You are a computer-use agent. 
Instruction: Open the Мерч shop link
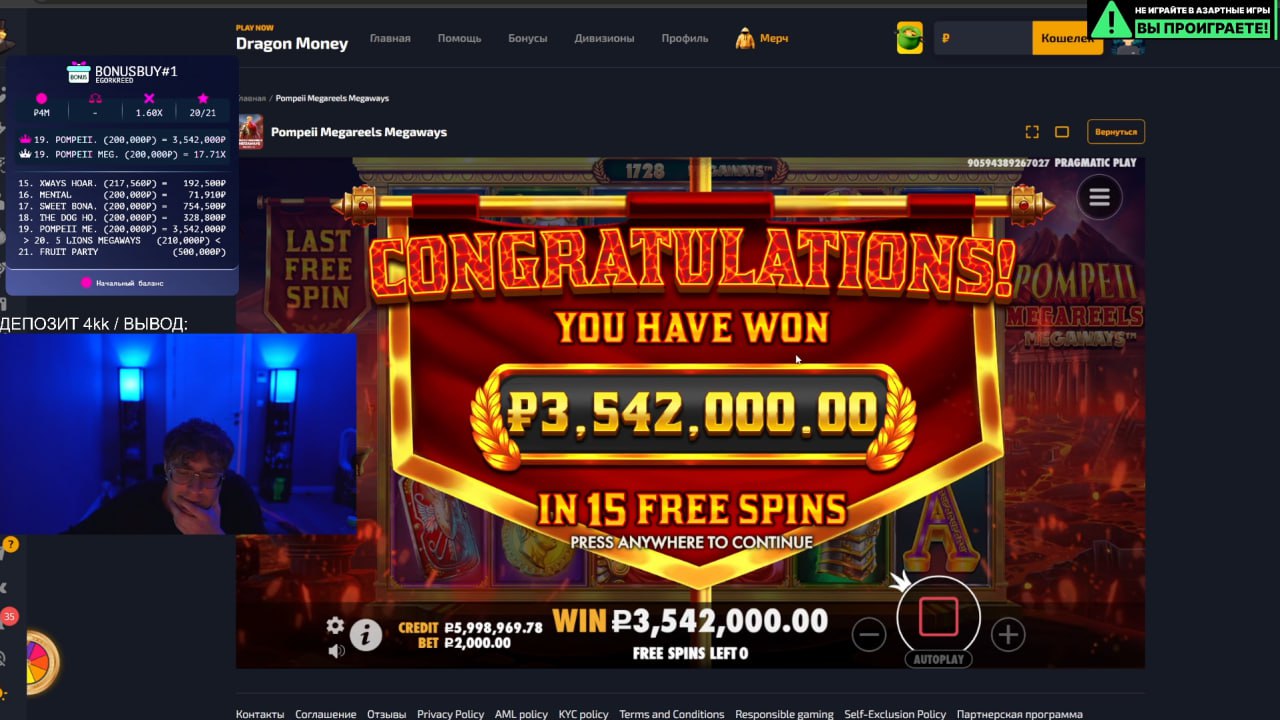pos(762,38)
